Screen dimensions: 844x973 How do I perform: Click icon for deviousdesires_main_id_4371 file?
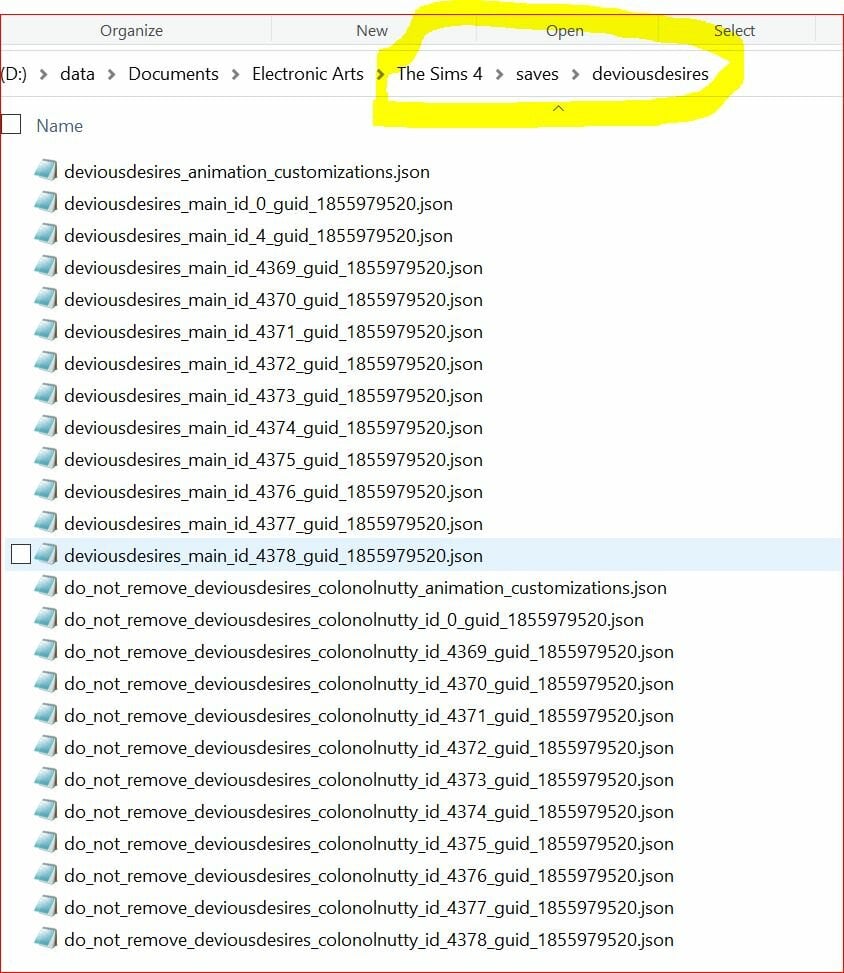pos(46,330)
